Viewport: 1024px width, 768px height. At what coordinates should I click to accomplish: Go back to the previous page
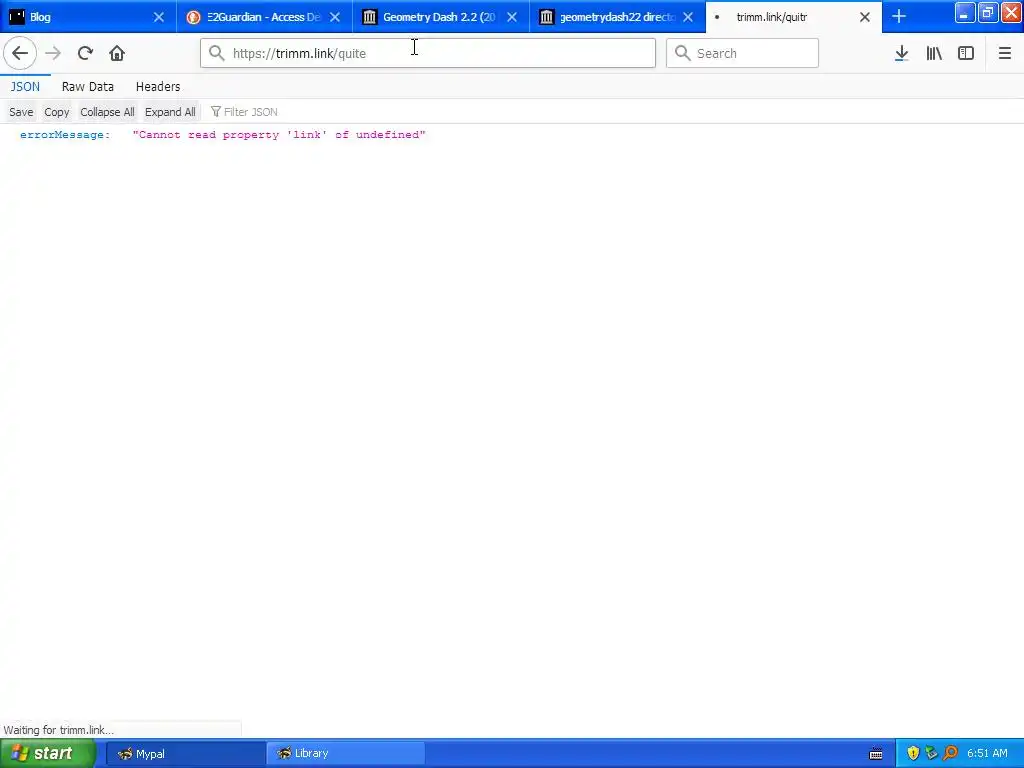20,53
